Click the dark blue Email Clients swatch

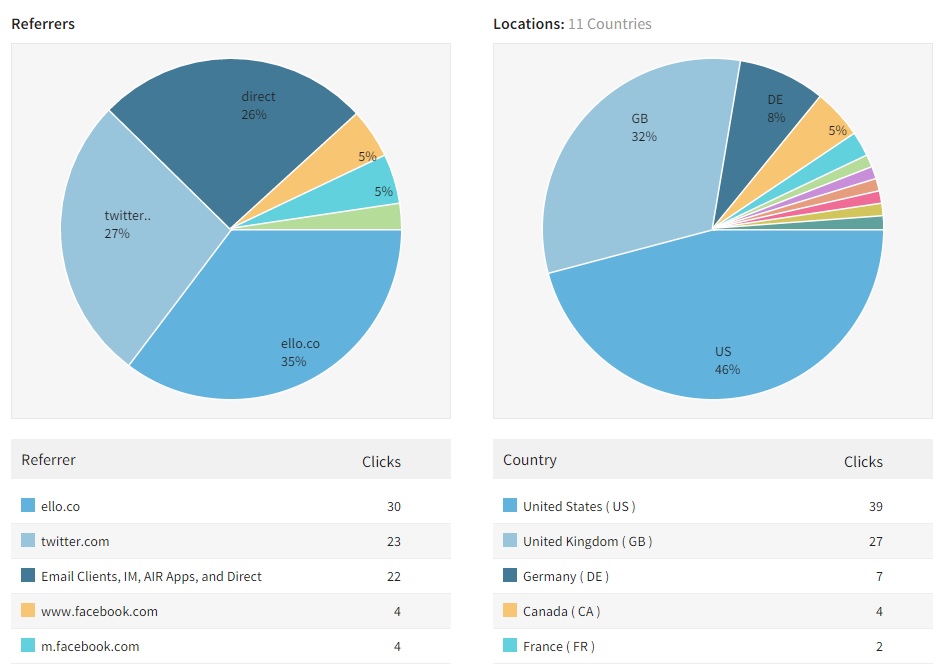(x=28, y=575)
